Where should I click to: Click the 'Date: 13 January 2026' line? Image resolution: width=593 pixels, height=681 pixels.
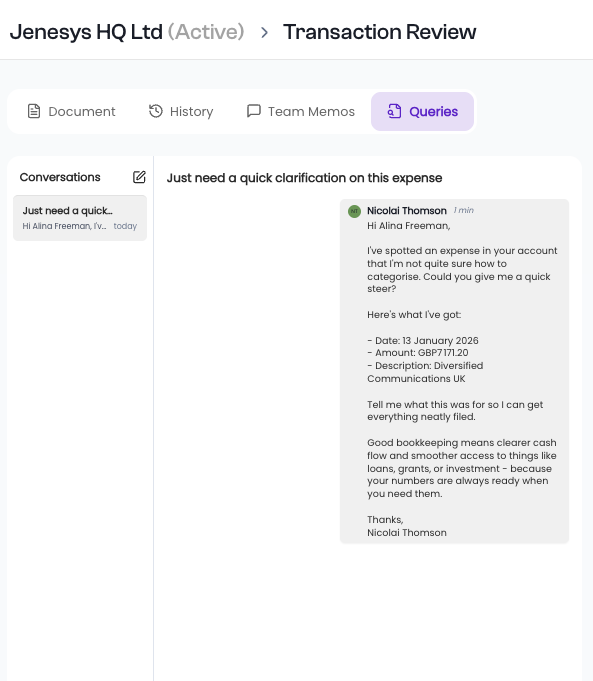coord(423,340)
